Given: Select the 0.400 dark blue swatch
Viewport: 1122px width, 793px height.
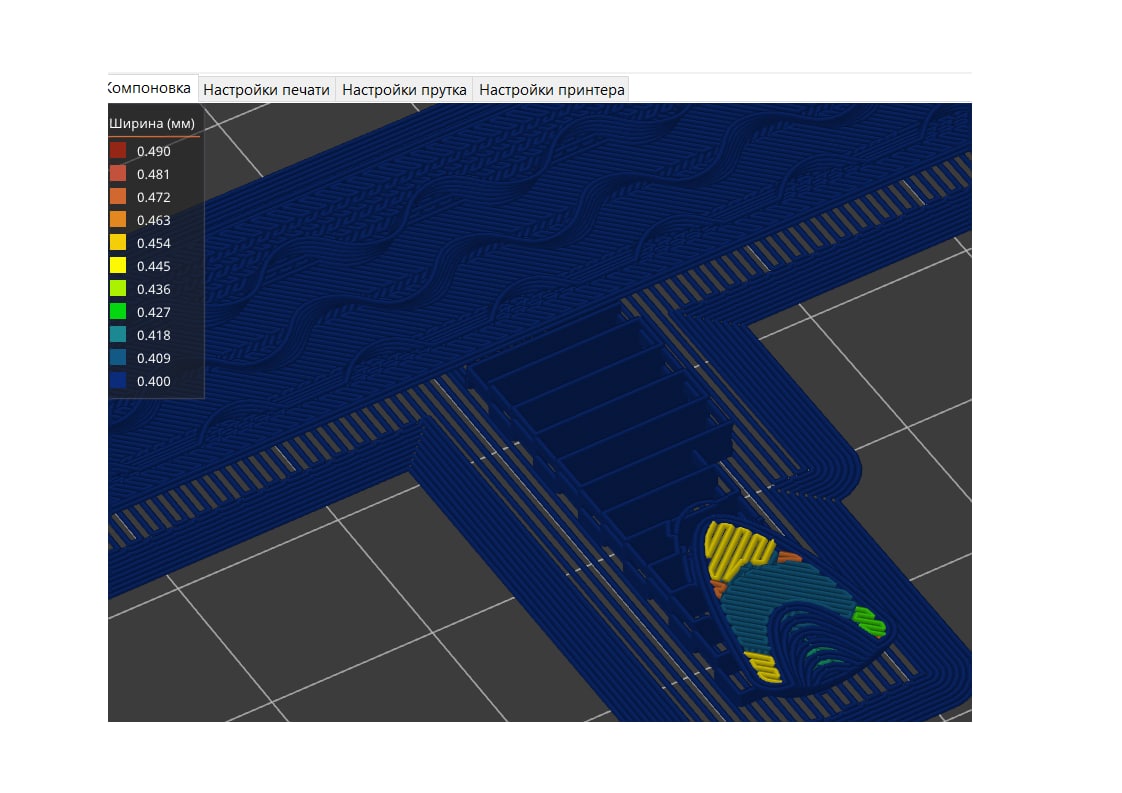Looking at the screenshot, I should (x=118, y=380).
